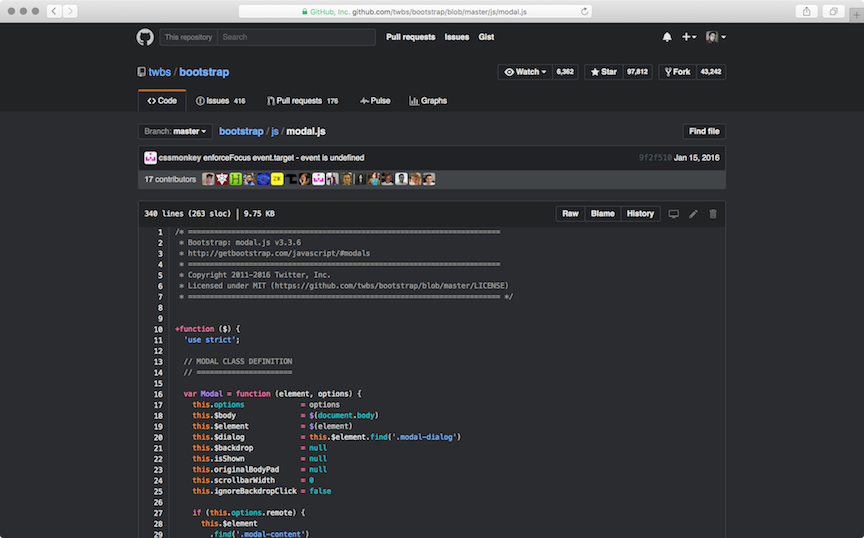View the 43,242 forks count
Screen dimensions: 864x538
pos(711,72)
